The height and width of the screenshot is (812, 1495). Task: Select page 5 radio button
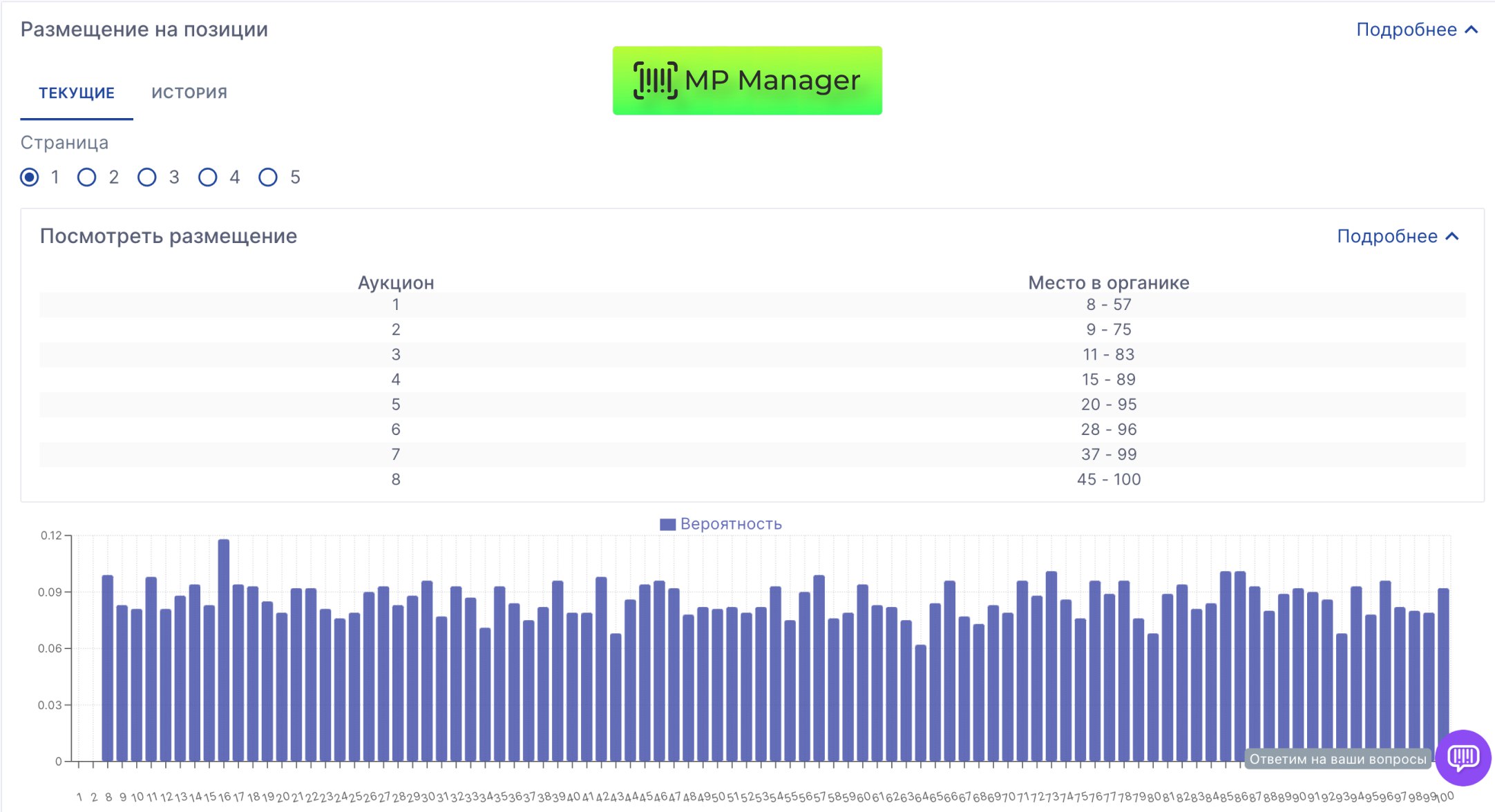tap(268, 177)
